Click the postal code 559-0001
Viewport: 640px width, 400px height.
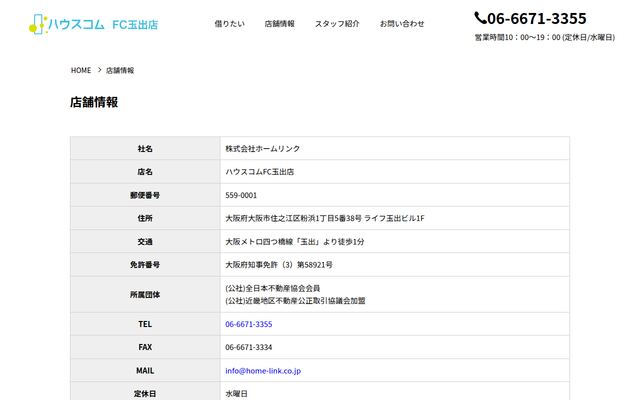coord(241,195)
